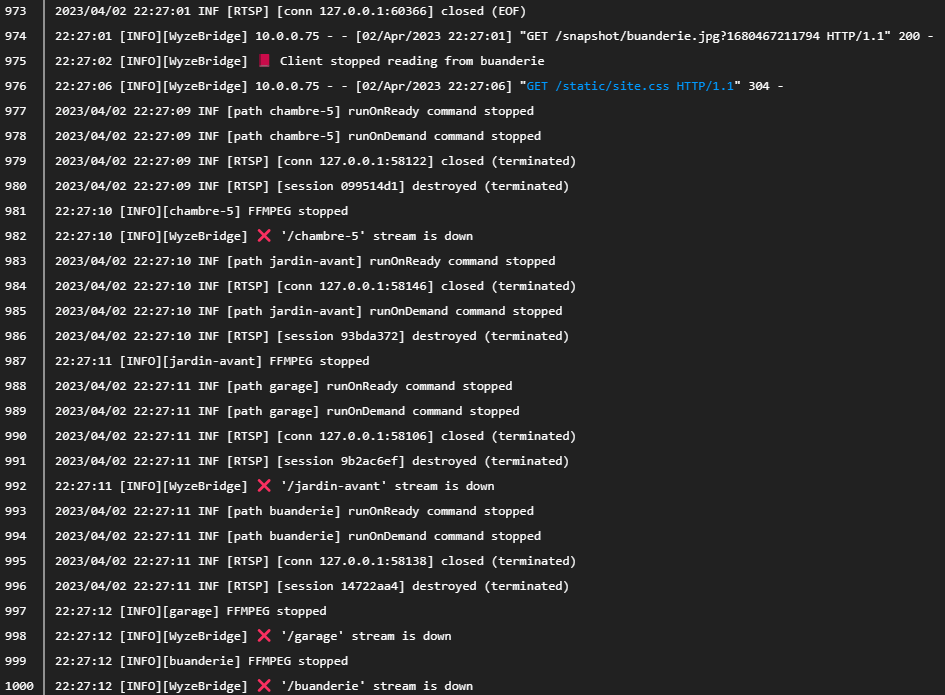Click the '[garage] FFMPEG stopped' log line
The width and height of the screenshot is (945, 695).
(x=190, y=611)
